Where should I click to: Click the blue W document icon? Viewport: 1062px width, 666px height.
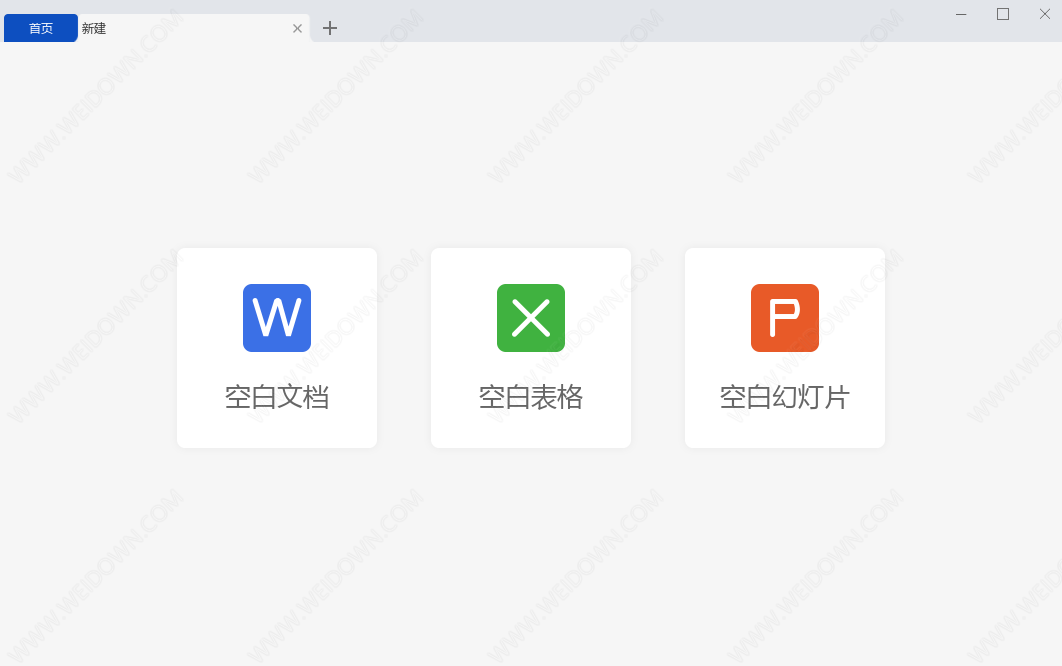point(277,318)
